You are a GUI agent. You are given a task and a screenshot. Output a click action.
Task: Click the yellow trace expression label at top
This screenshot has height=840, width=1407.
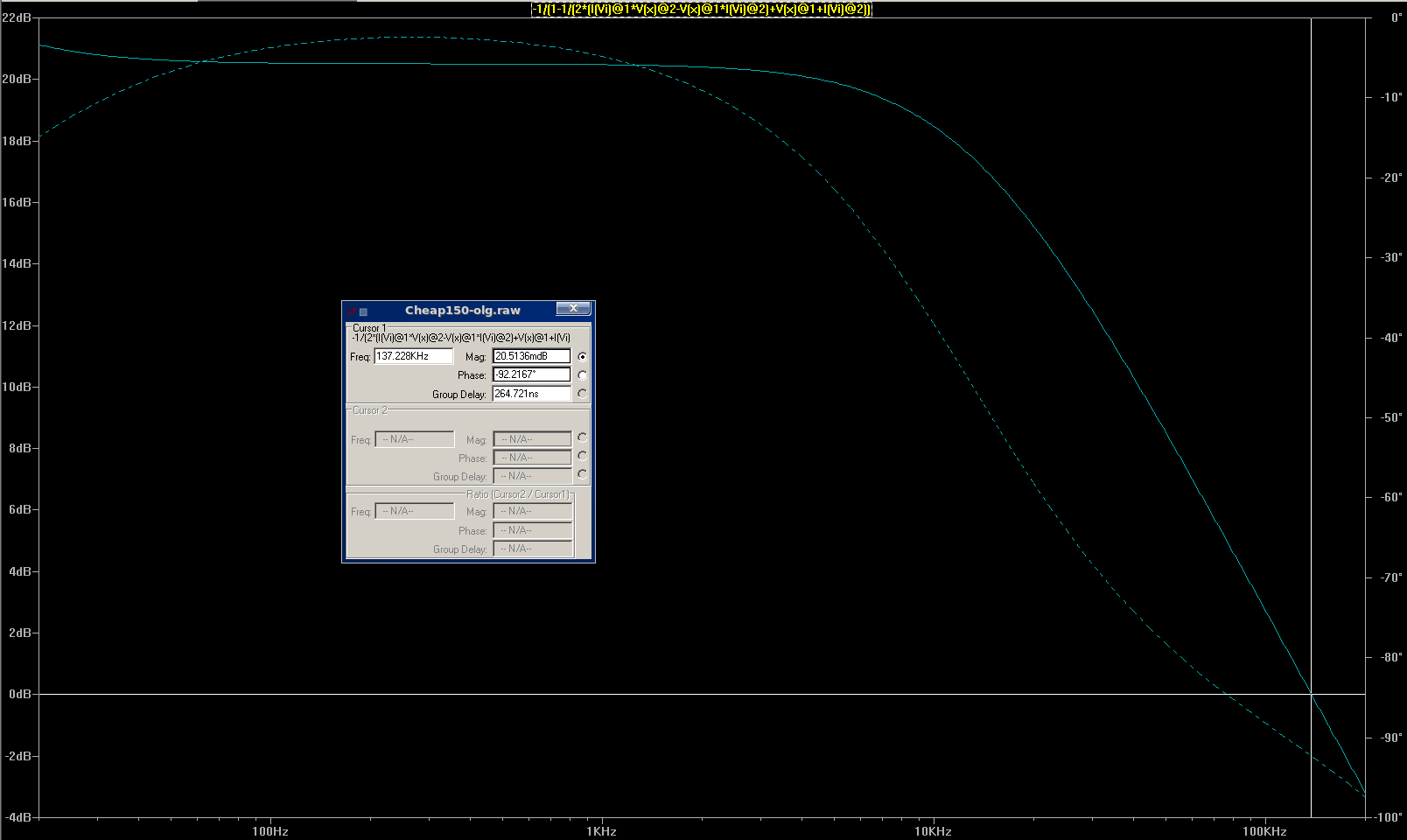pyautogui.click(x=701, y=9)
